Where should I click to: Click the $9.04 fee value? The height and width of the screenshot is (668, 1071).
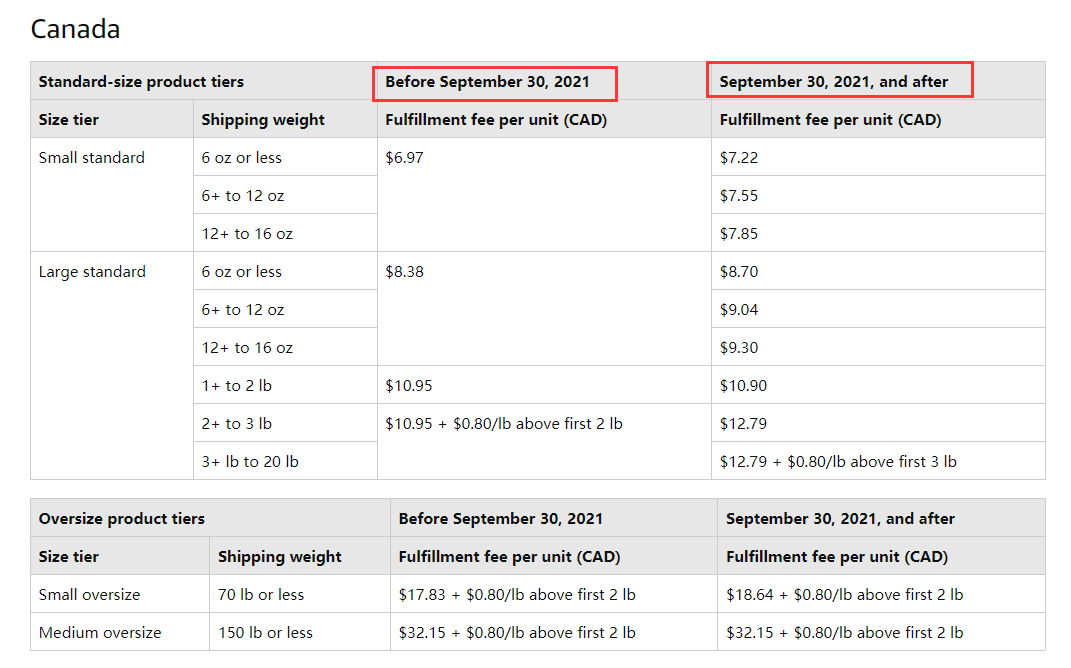(738, 309)
